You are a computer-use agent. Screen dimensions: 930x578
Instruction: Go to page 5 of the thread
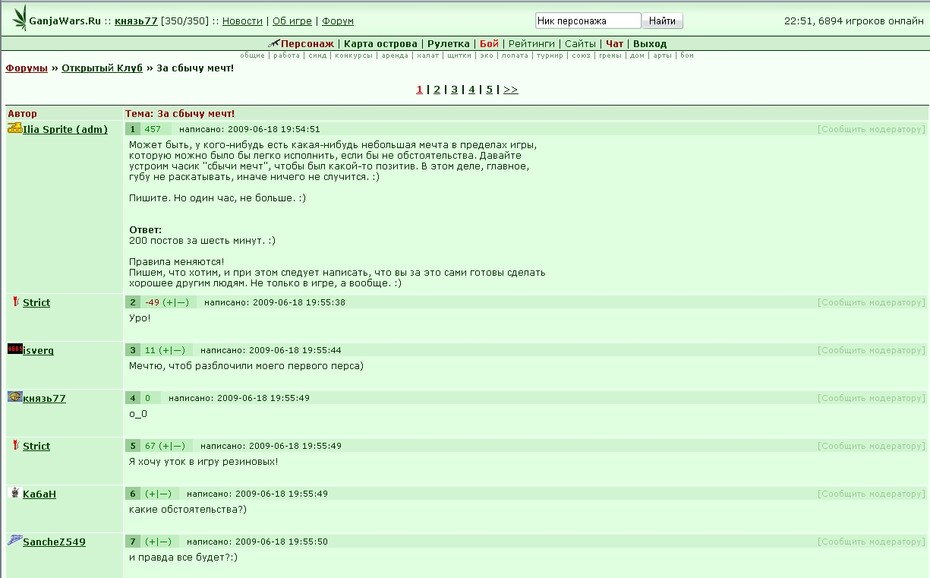point(489,90)
